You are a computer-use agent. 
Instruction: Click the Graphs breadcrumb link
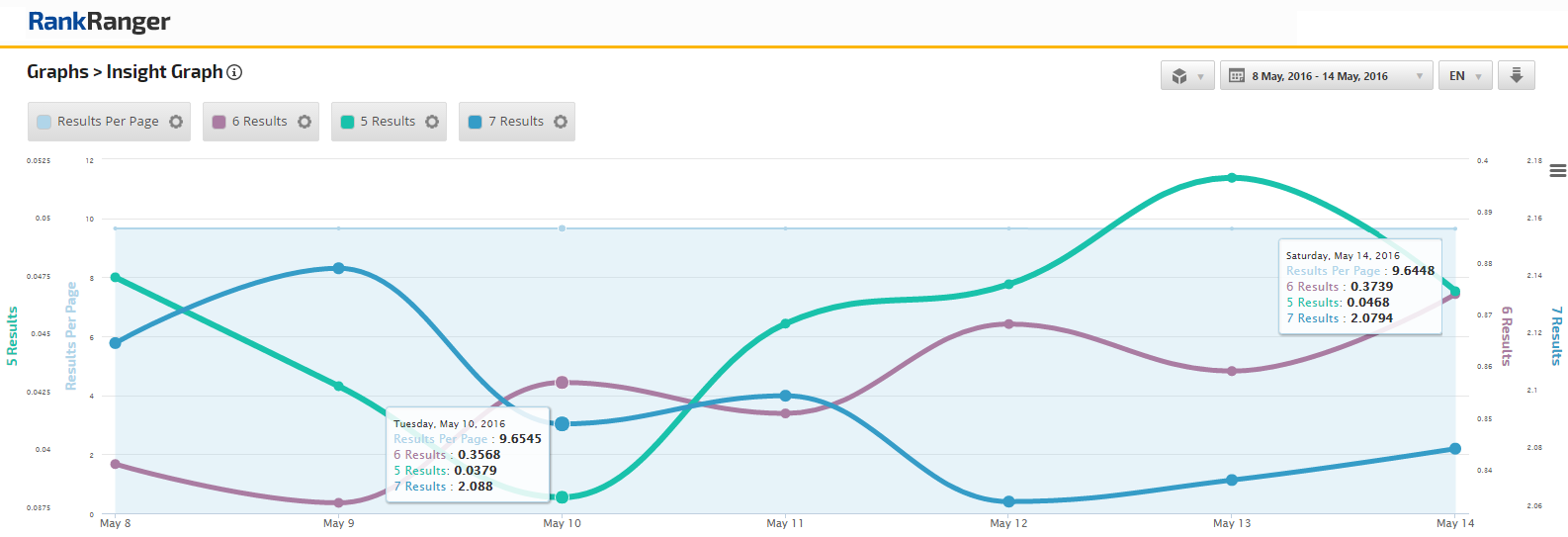coord(57,72)
